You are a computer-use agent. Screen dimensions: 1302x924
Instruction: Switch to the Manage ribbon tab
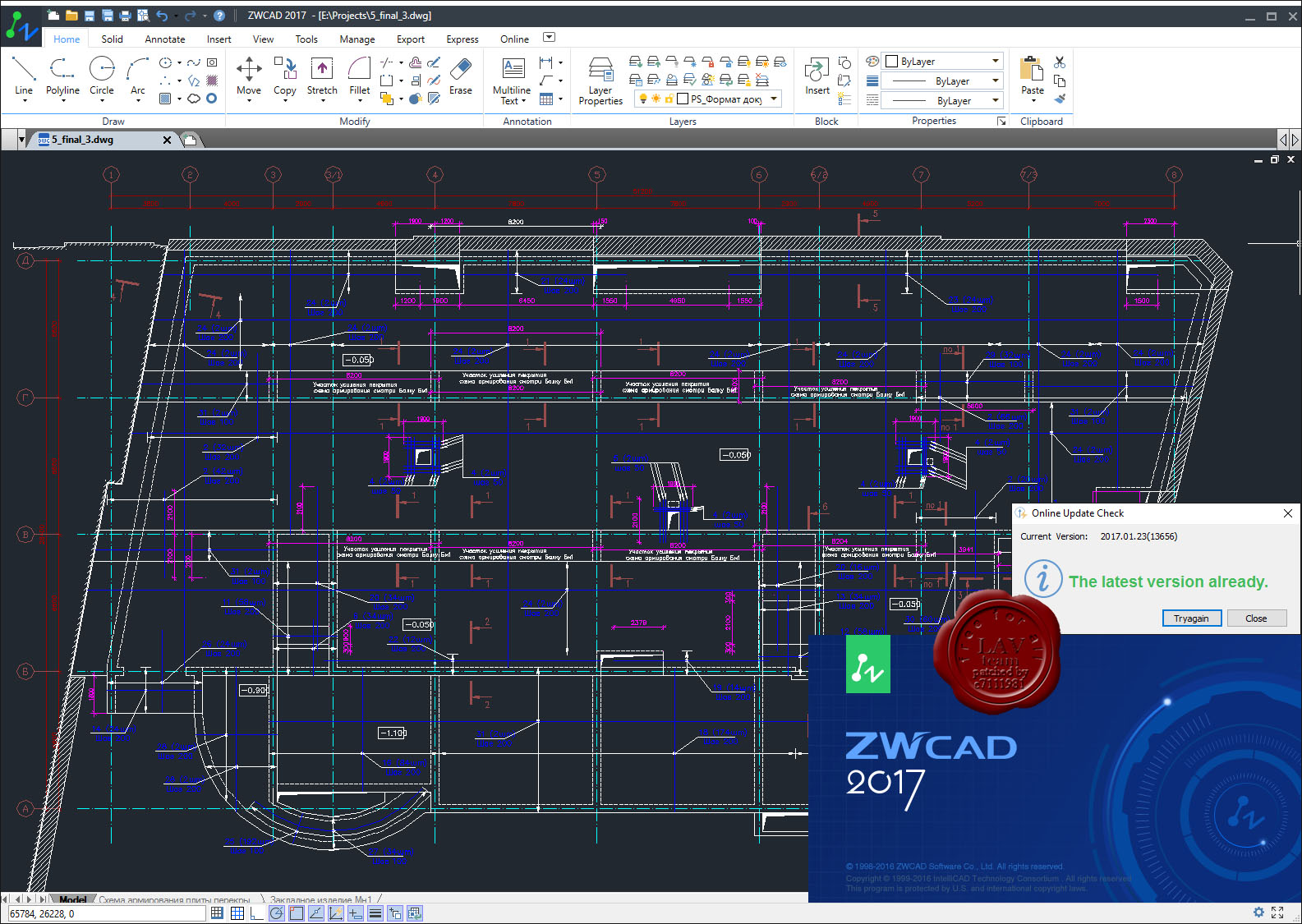click(x=357, y=39)
